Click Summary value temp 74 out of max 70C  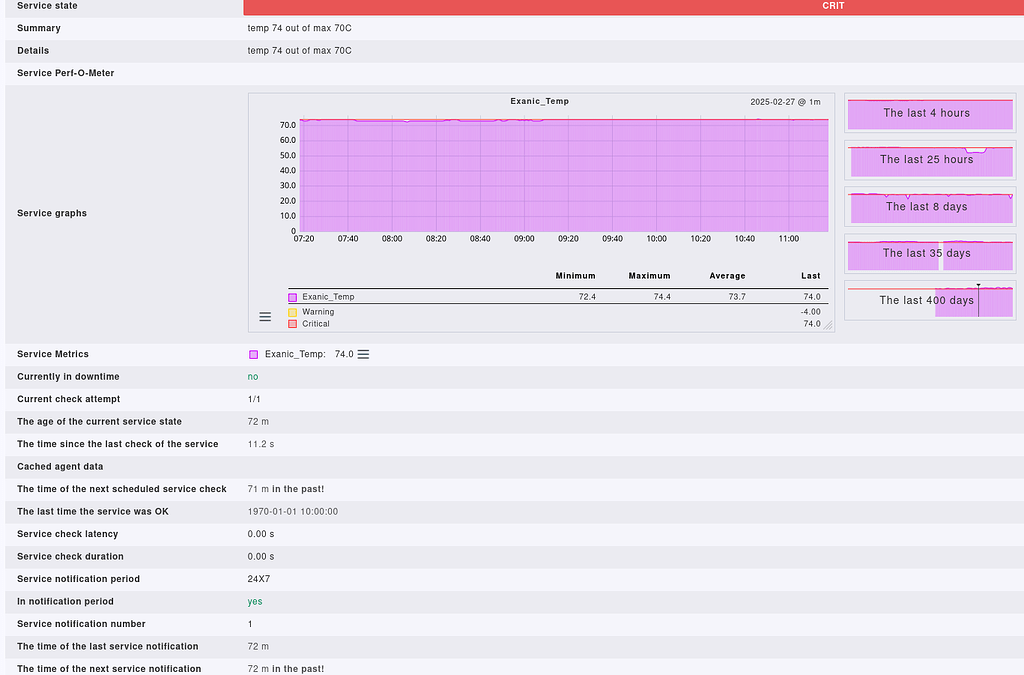[299, 28]
